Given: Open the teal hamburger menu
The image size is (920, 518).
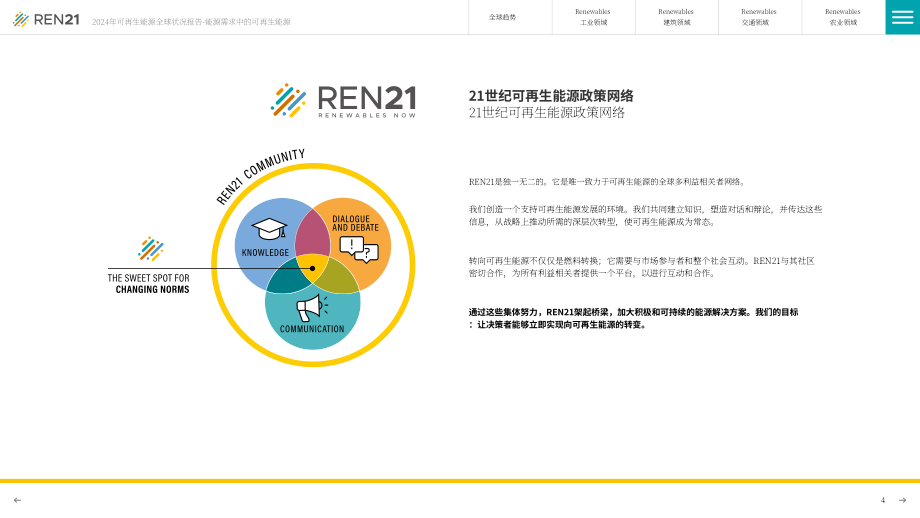Looking at the screenshot, I should 902,17.
